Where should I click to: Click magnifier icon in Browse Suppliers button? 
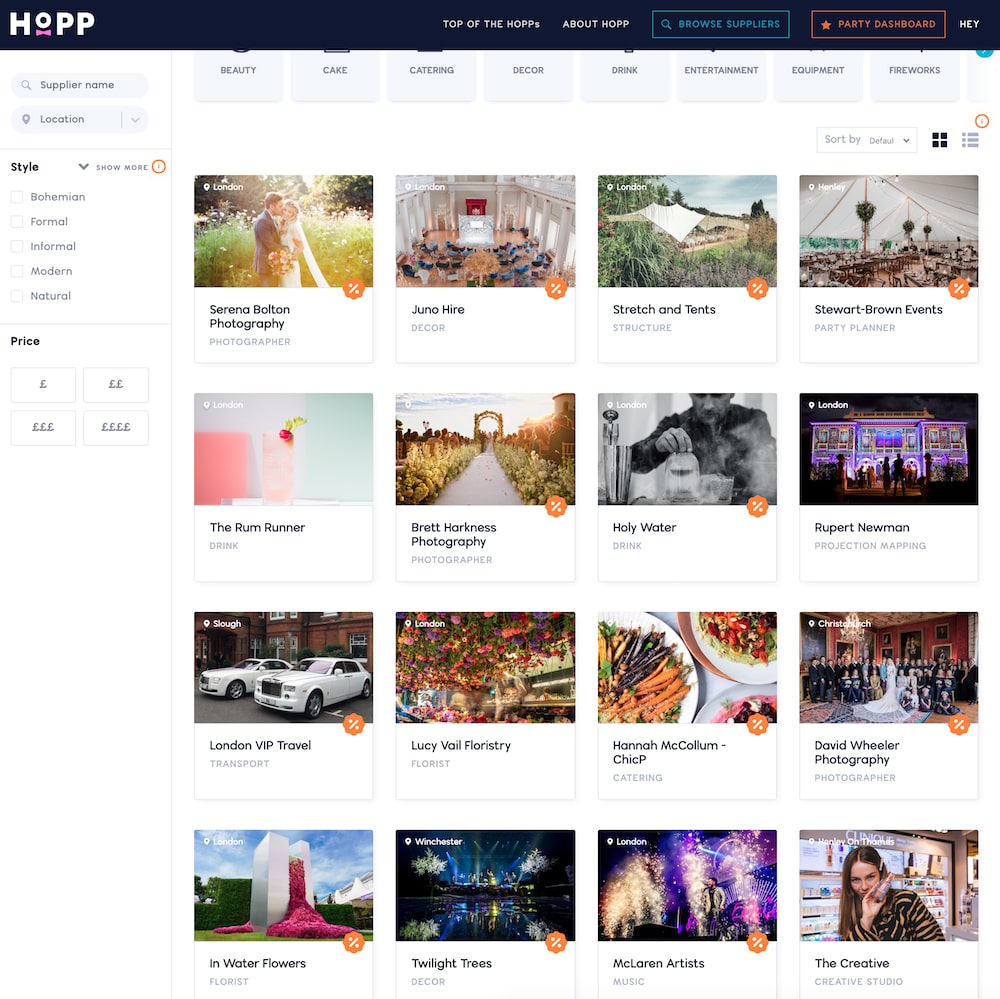point(666,24)
